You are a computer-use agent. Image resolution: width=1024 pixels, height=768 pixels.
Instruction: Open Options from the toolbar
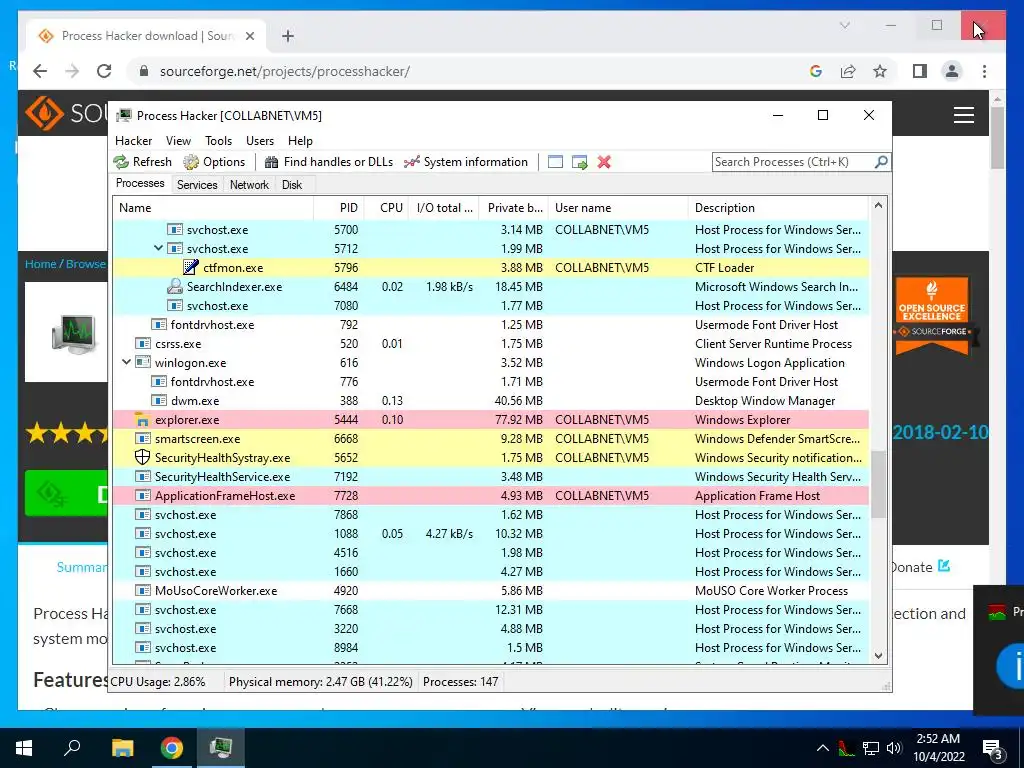[x=214, y=162]
